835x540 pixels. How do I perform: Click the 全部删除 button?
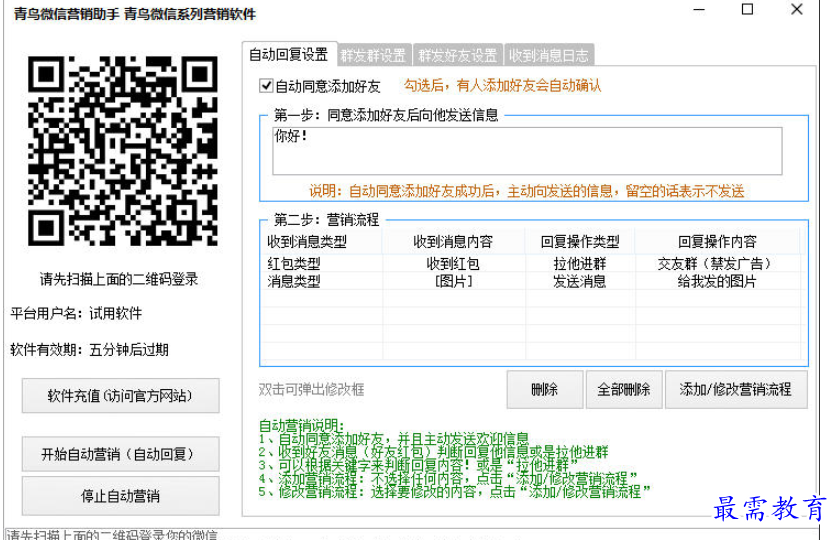(x=624, y=390)
